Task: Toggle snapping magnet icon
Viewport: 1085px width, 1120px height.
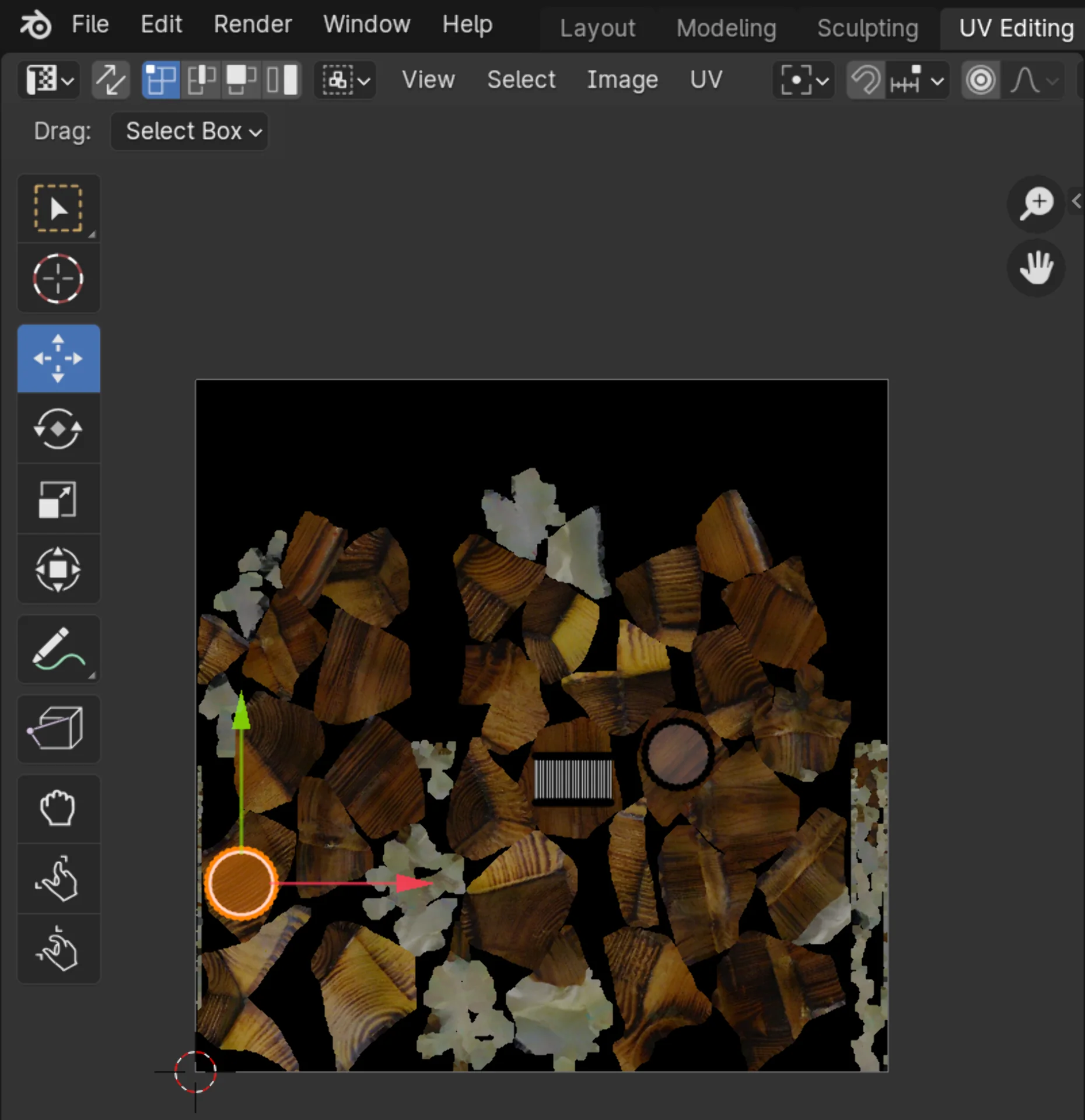Action: (865, 80)
